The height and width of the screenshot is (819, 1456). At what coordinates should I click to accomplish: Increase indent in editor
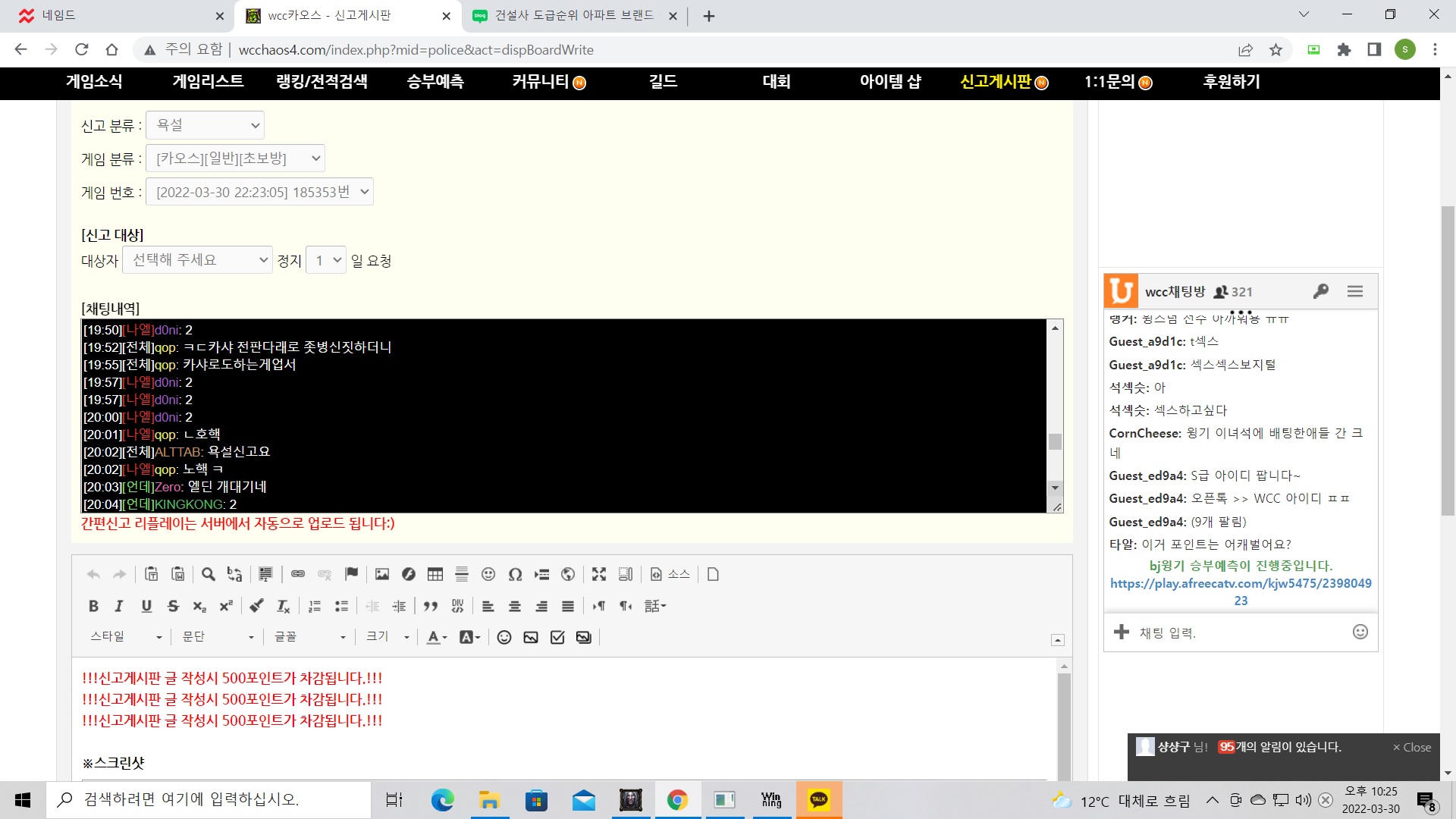399,606
